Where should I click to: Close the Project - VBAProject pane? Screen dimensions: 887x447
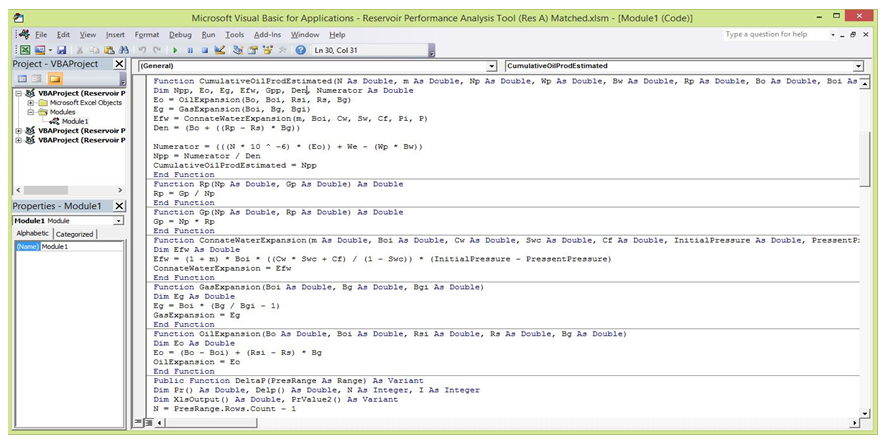point(119,64)
